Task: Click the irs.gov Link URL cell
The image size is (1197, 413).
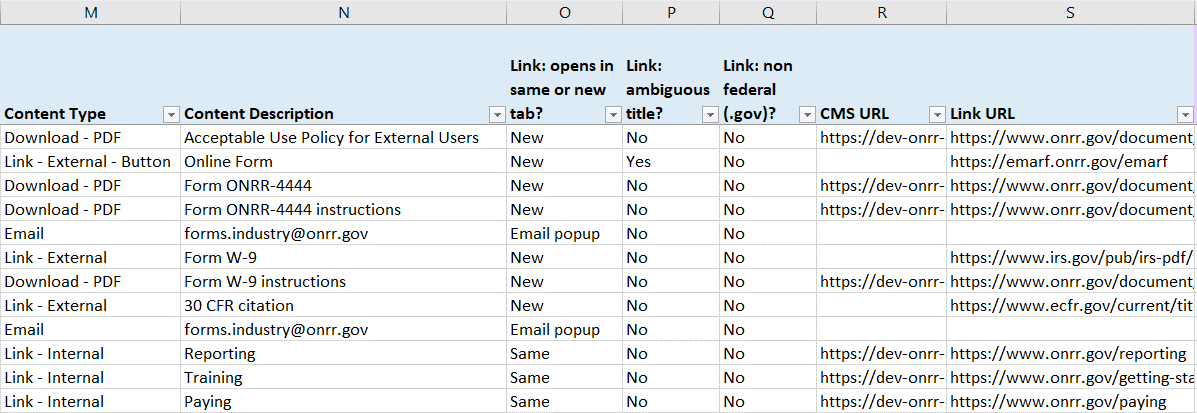Action: pos(1070,257)
